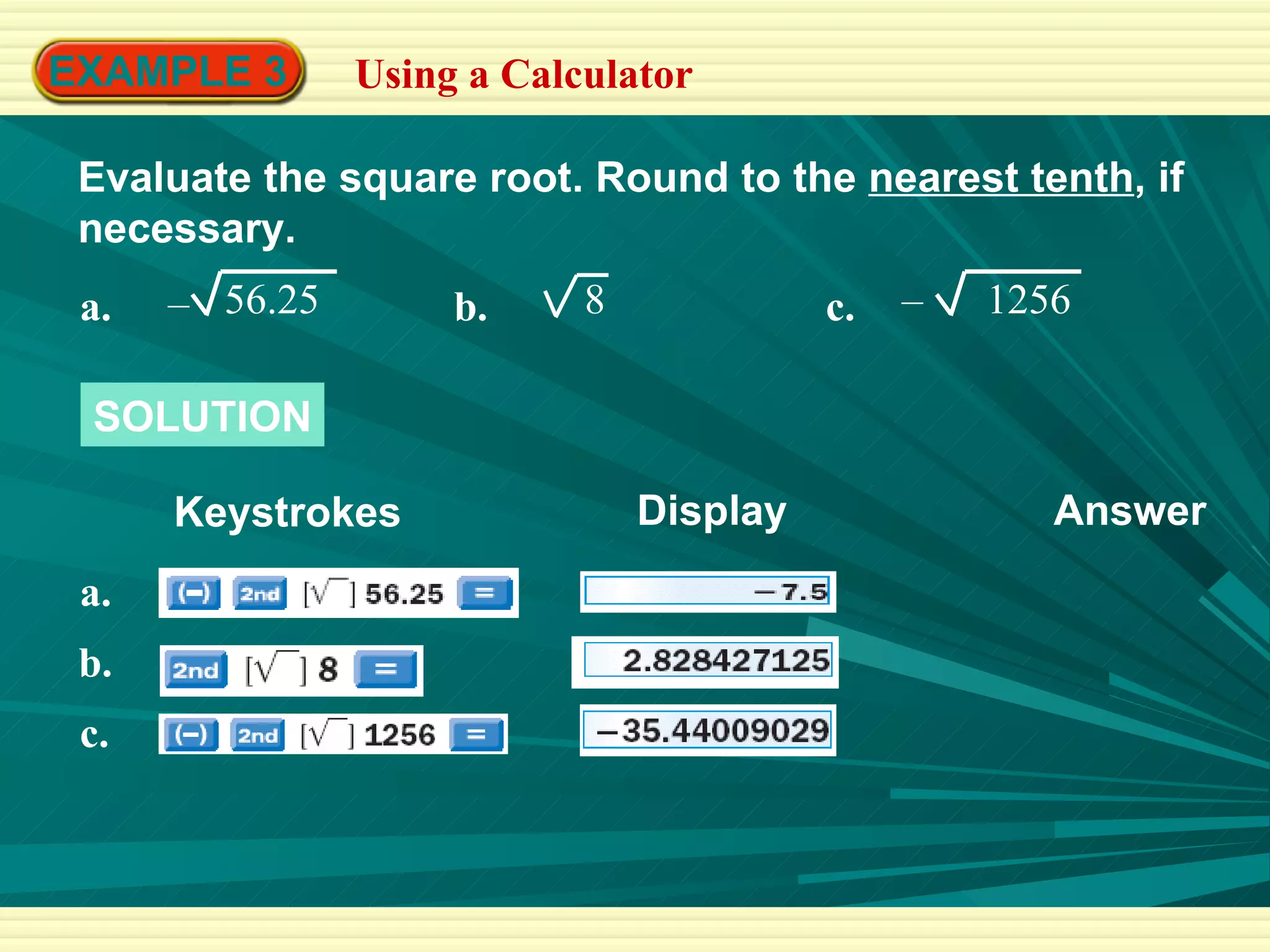Click the EXAMPLE 3 red badge
Image resolution: width=1270 pixels, height=952 pixels.
tap(168, 71)
